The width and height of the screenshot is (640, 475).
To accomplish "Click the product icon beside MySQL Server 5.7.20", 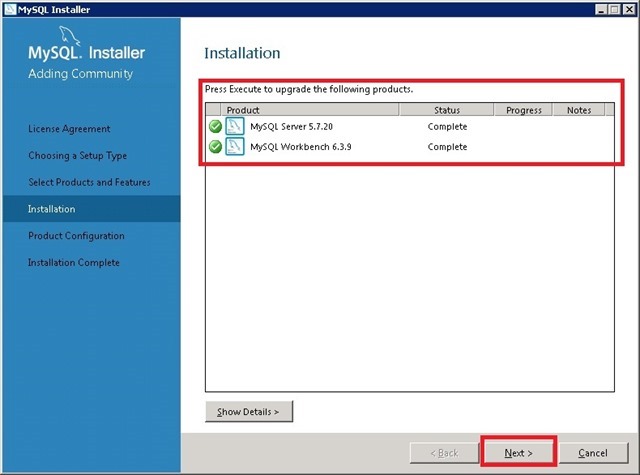I will tap(235, 126).
